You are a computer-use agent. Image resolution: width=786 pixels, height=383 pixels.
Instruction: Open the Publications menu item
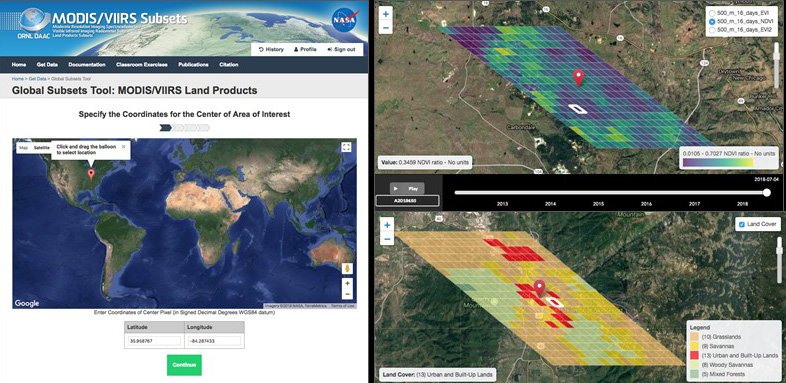click(193, 65)
